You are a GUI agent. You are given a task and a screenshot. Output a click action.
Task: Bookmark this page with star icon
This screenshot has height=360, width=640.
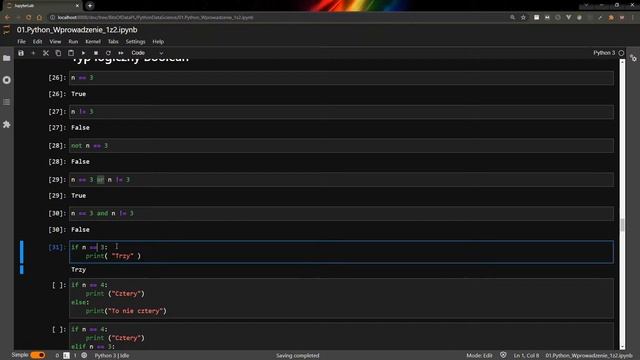(x=523, y=18)
